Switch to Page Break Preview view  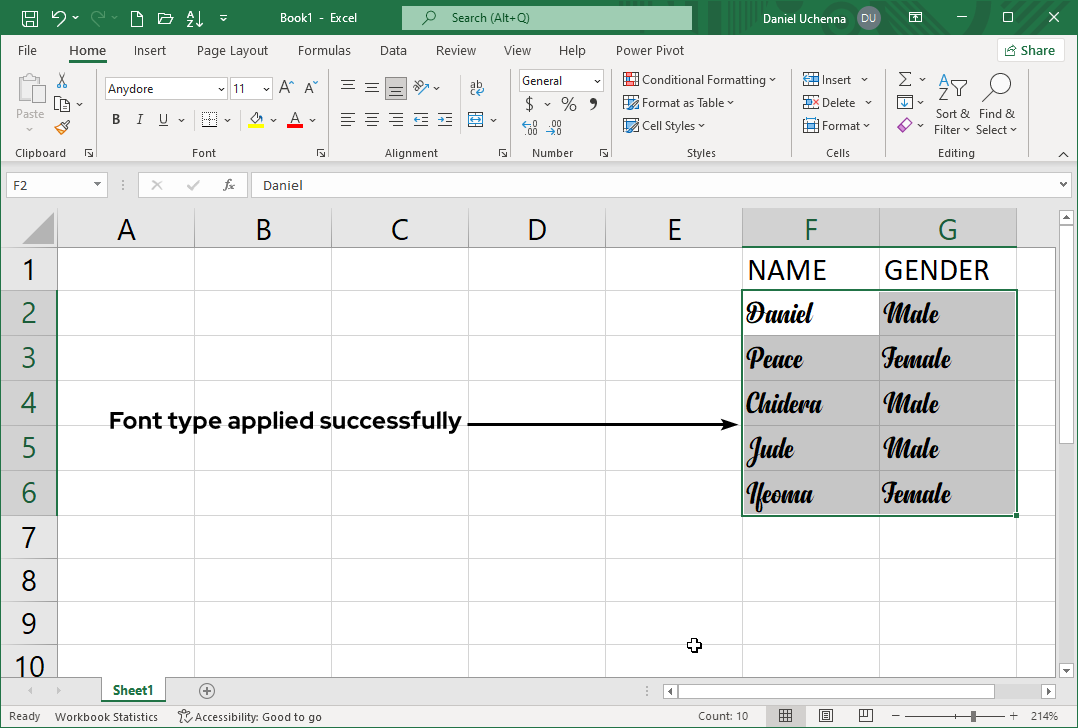865,716
